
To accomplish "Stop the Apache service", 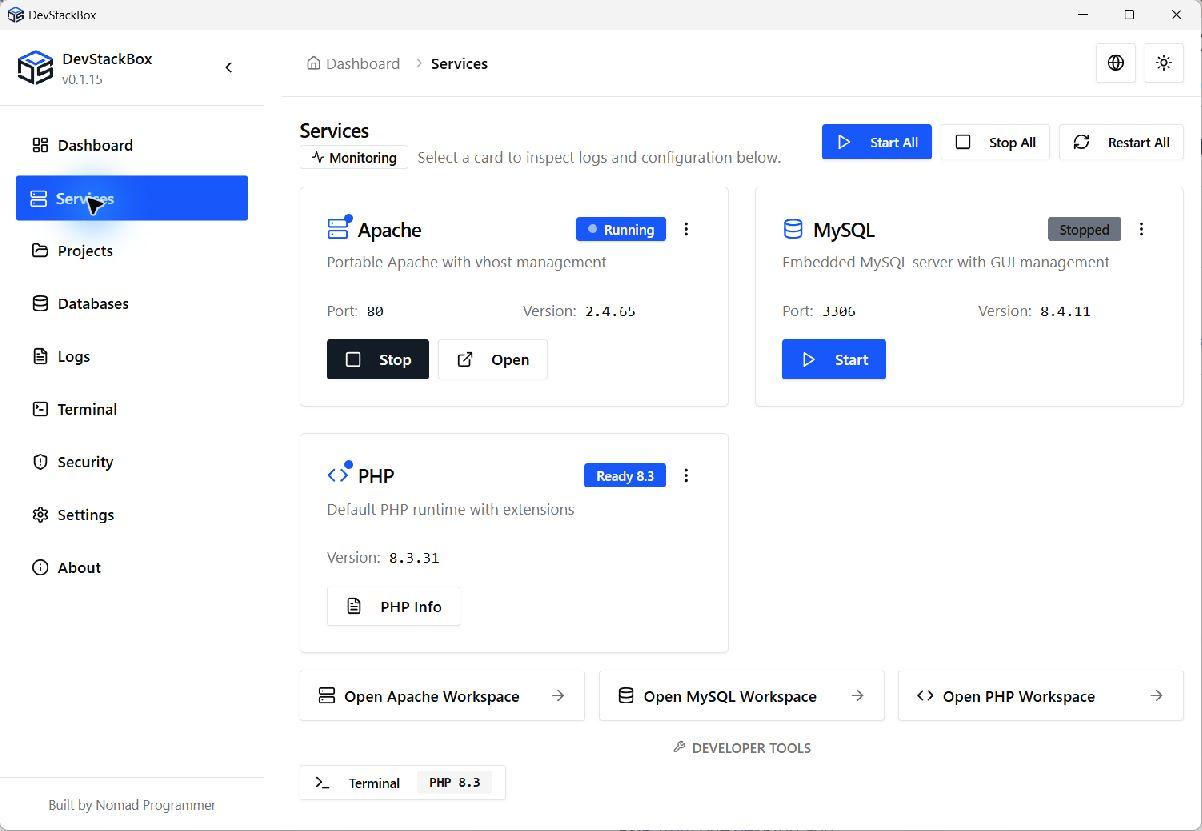I will [378, 359].
